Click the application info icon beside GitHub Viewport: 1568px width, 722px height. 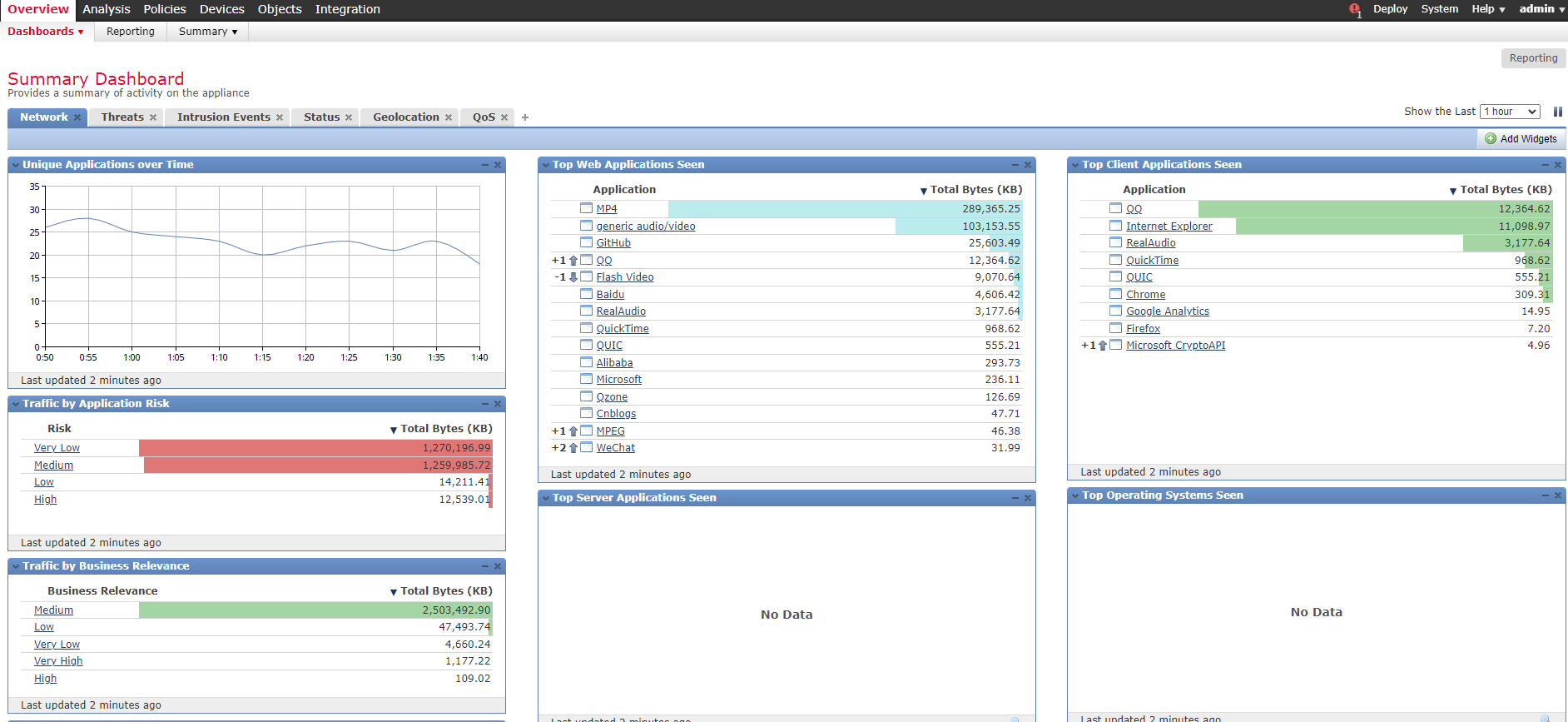point(587,242)
